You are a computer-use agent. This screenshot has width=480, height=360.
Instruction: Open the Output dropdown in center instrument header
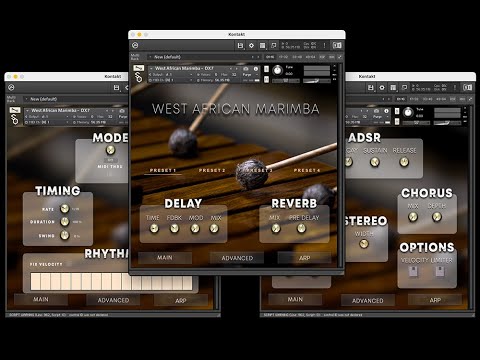point(171,75)
